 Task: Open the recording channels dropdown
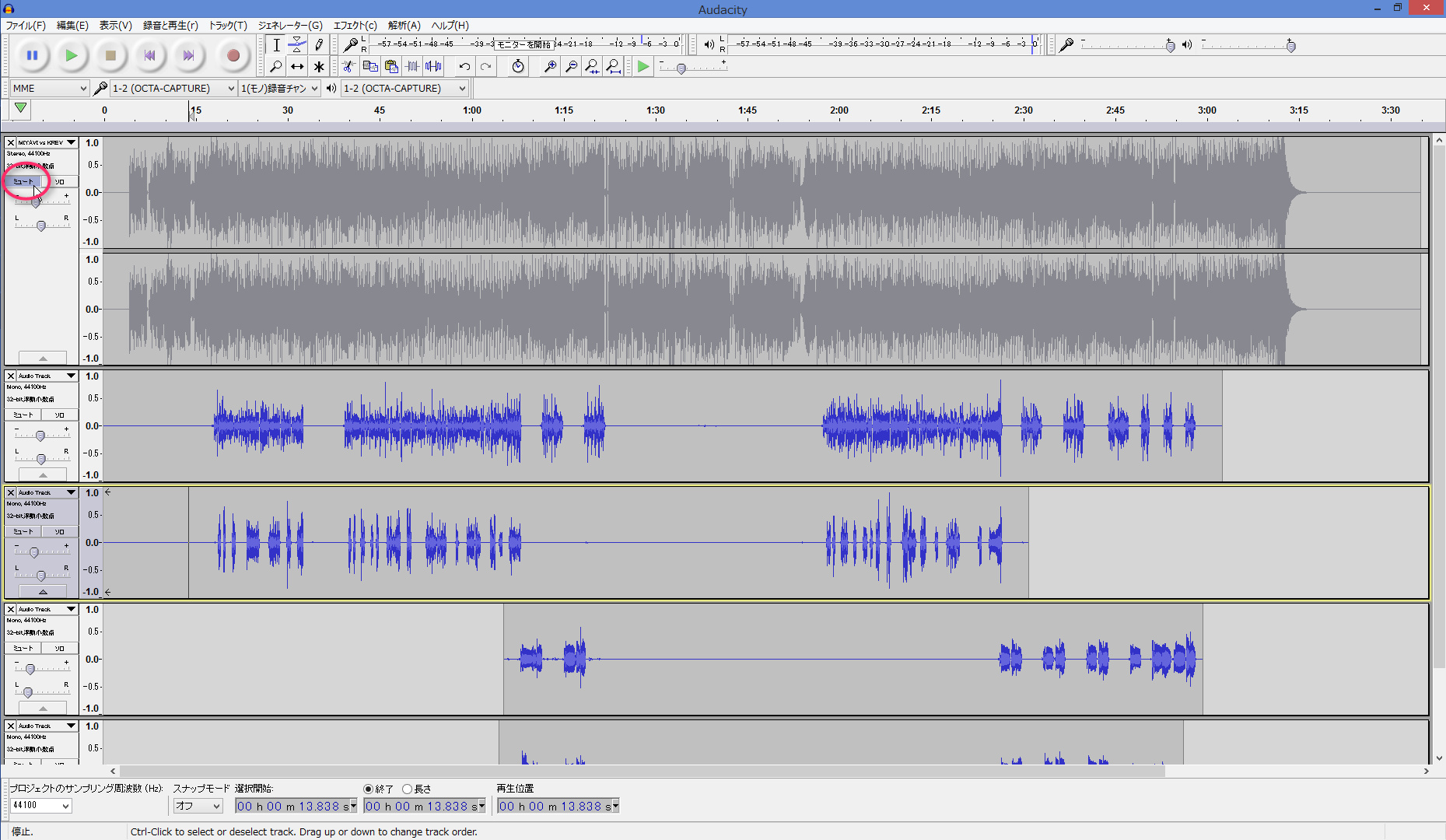[x=279, y=88]
